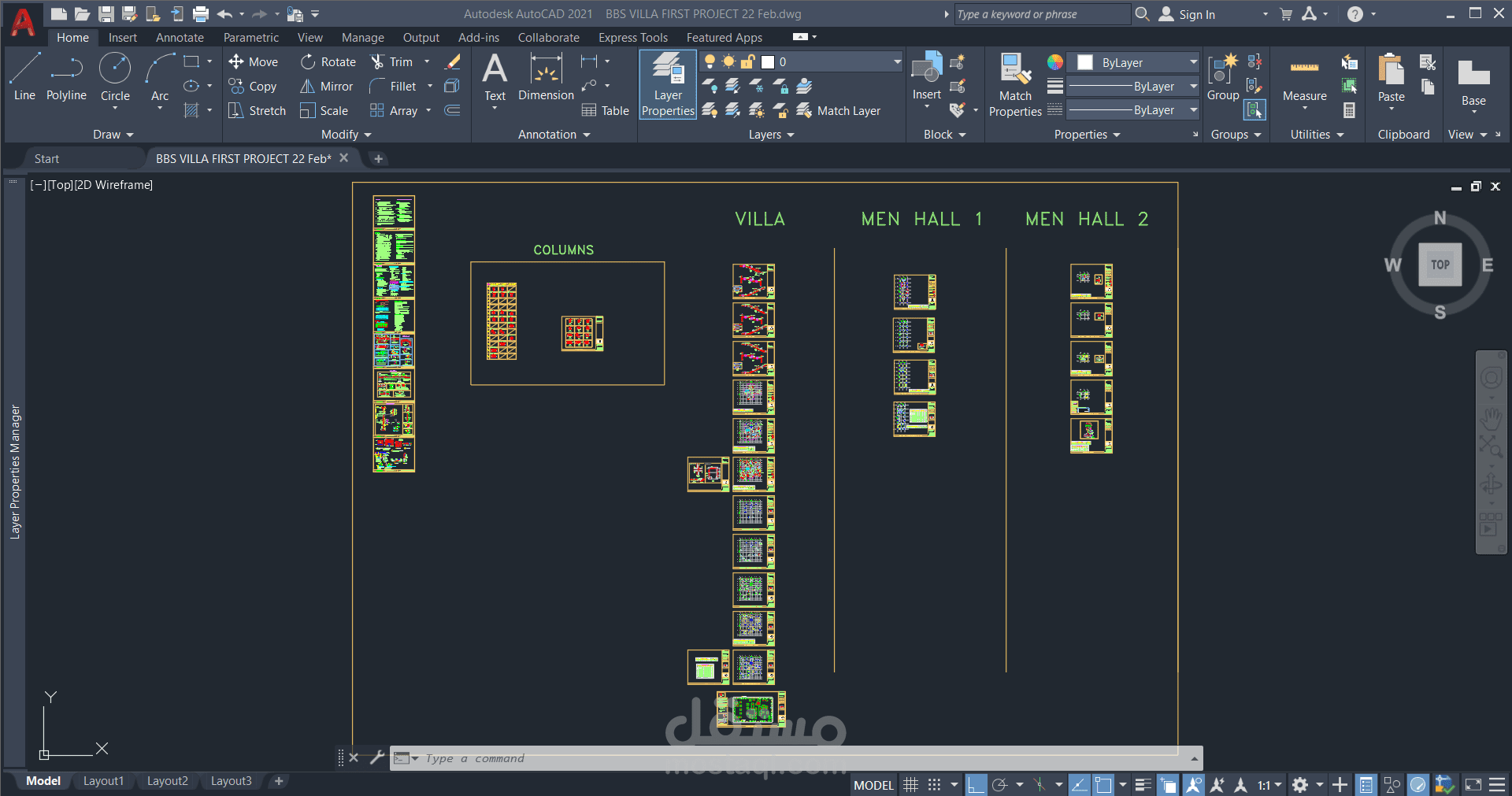This screenshot has height=796, width=1512.
Task: Toggle Group Selection on or off
Action: (1254, 110)
